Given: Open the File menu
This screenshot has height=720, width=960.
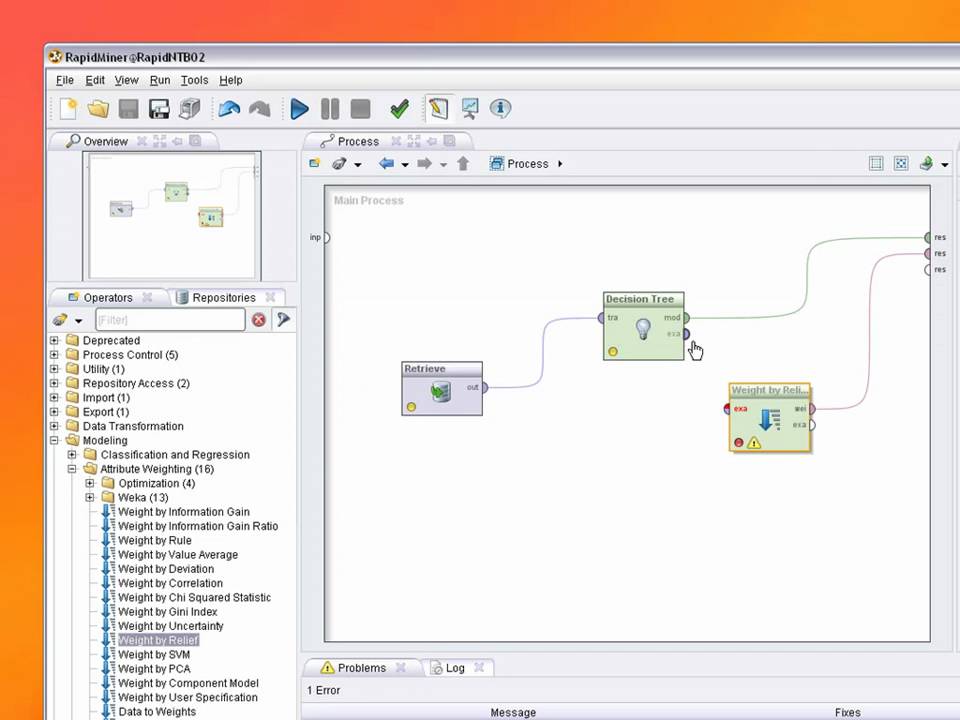Looking at the screenshot, I should tap(65, 80).
